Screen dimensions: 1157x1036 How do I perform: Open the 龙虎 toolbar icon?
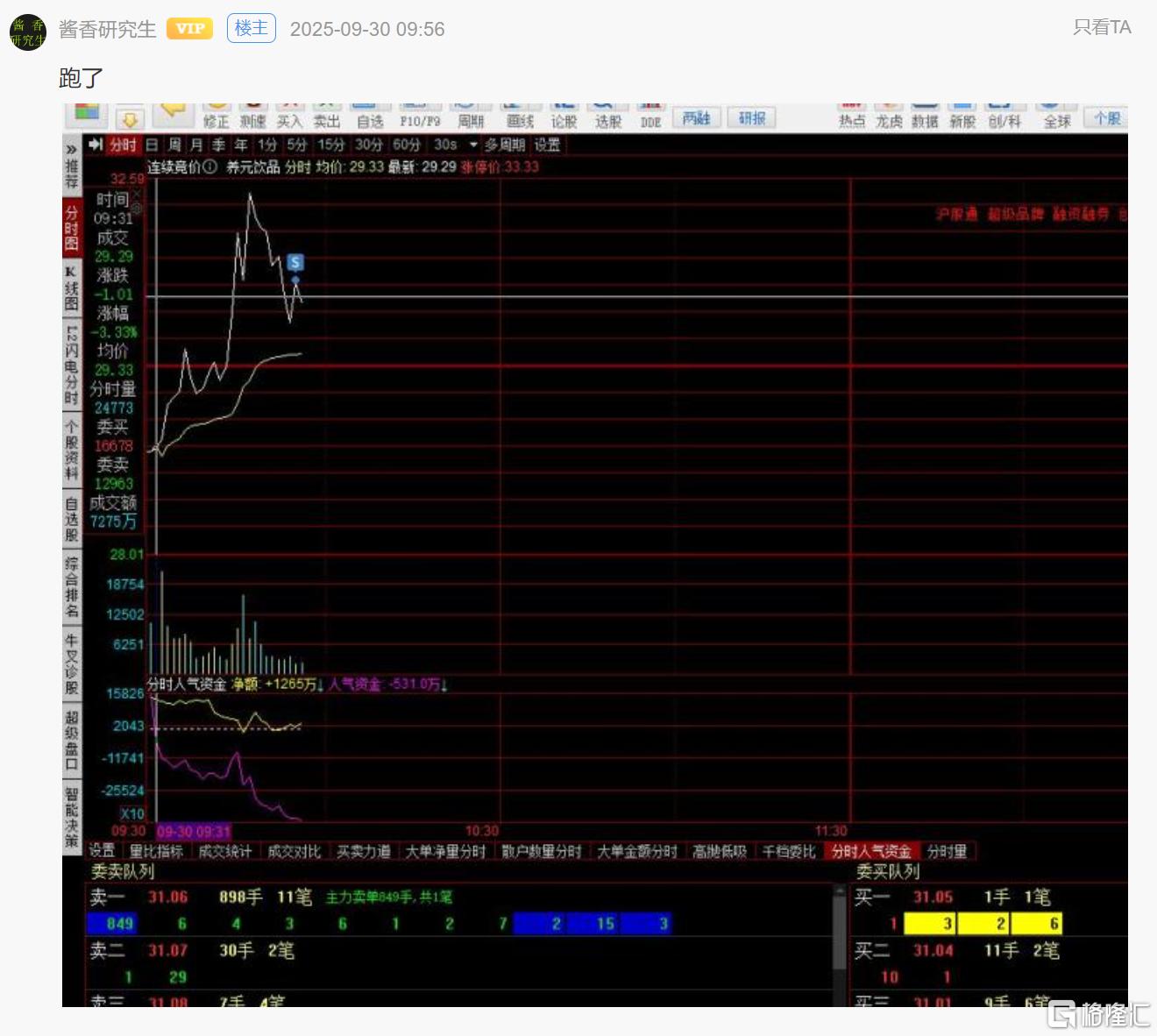[x=888, y=116]
